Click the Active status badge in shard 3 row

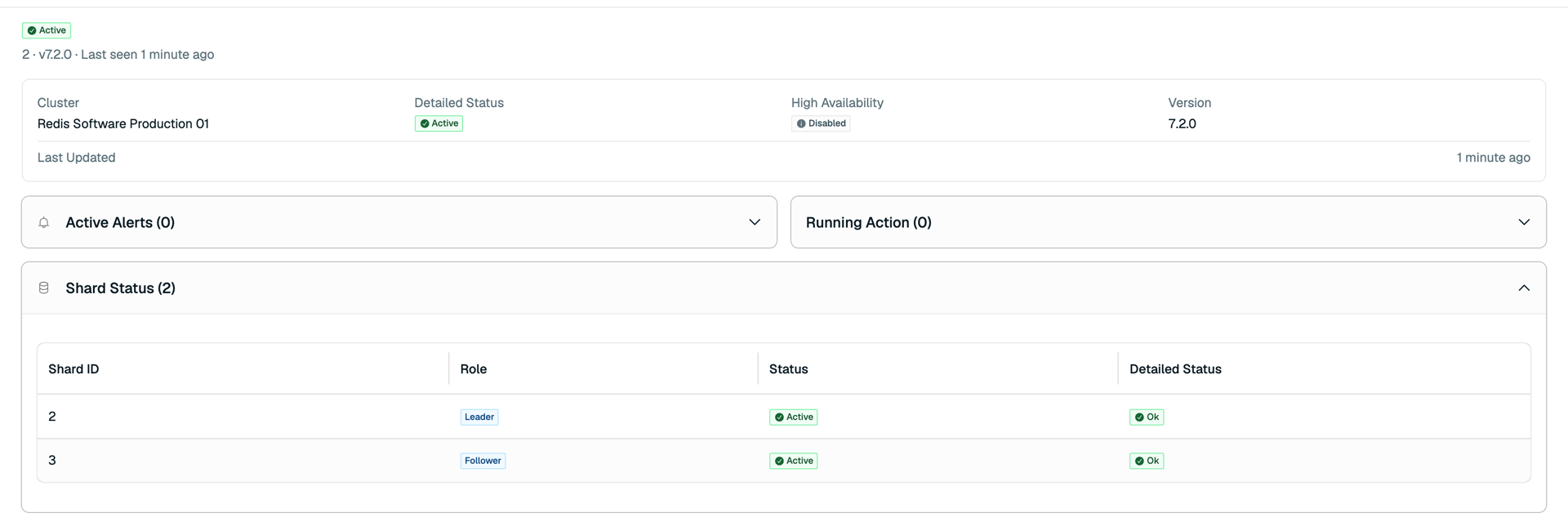794,461
